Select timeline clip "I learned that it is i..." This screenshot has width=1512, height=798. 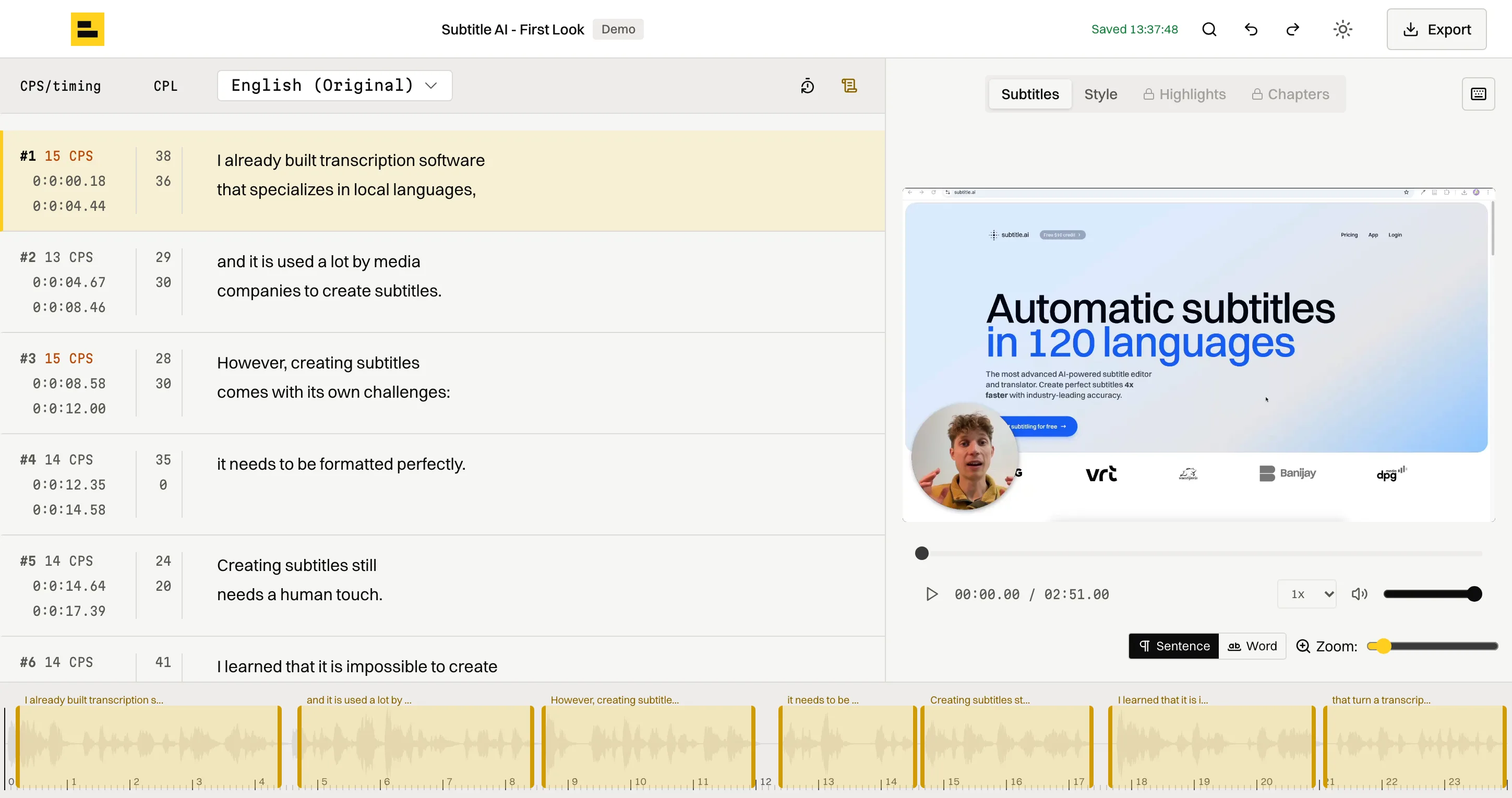(x=1211, y=746)
